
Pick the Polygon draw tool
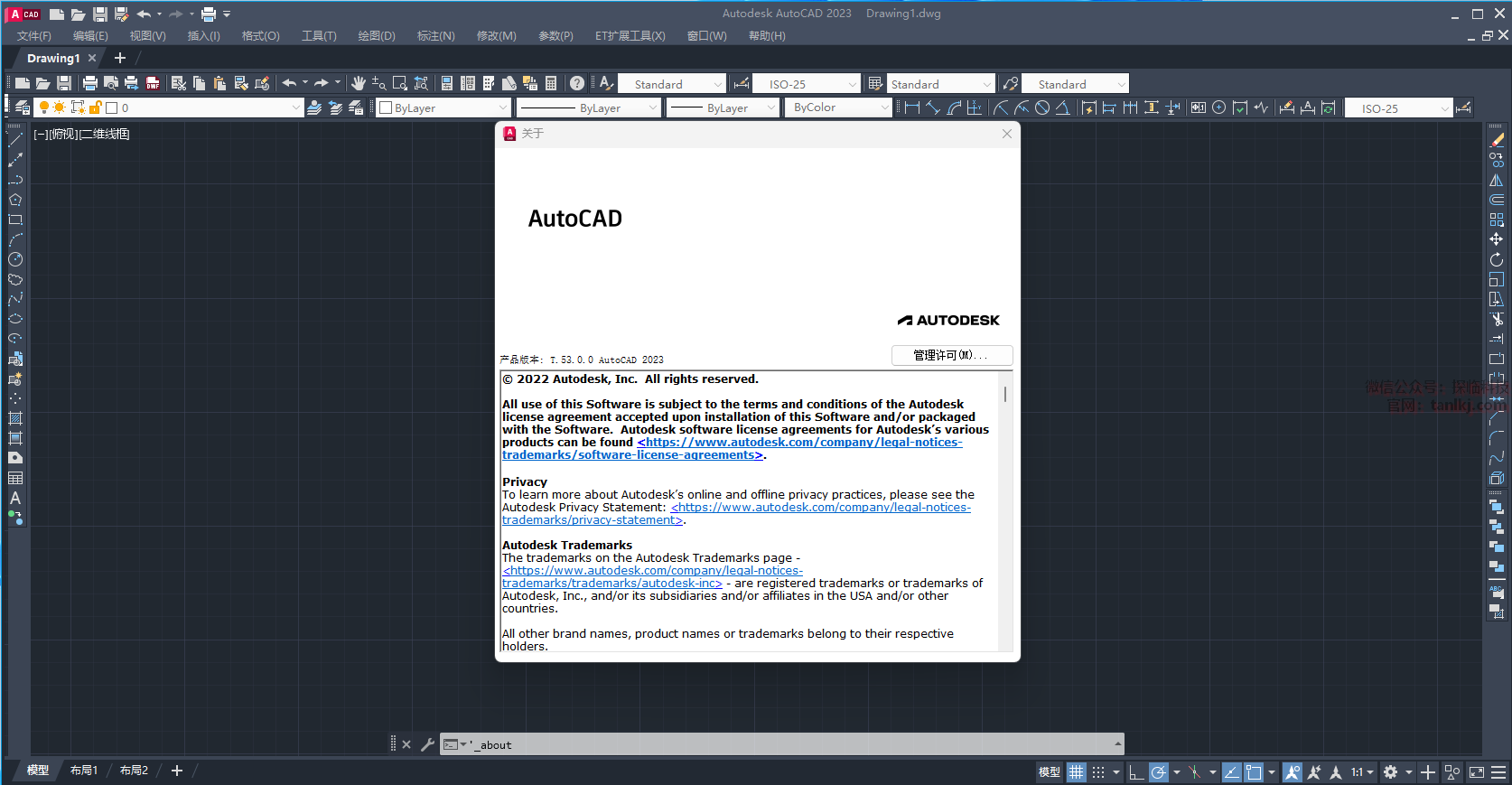coord(15,200)
